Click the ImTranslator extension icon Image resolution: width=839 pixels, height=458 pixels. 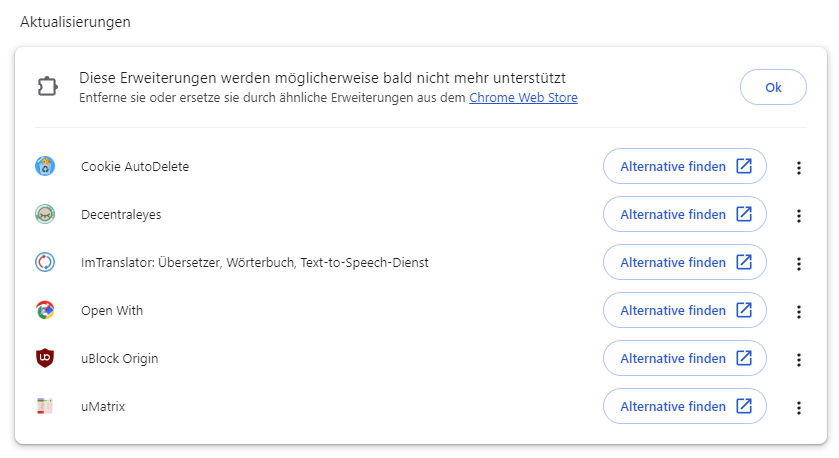tap(45, 262)
